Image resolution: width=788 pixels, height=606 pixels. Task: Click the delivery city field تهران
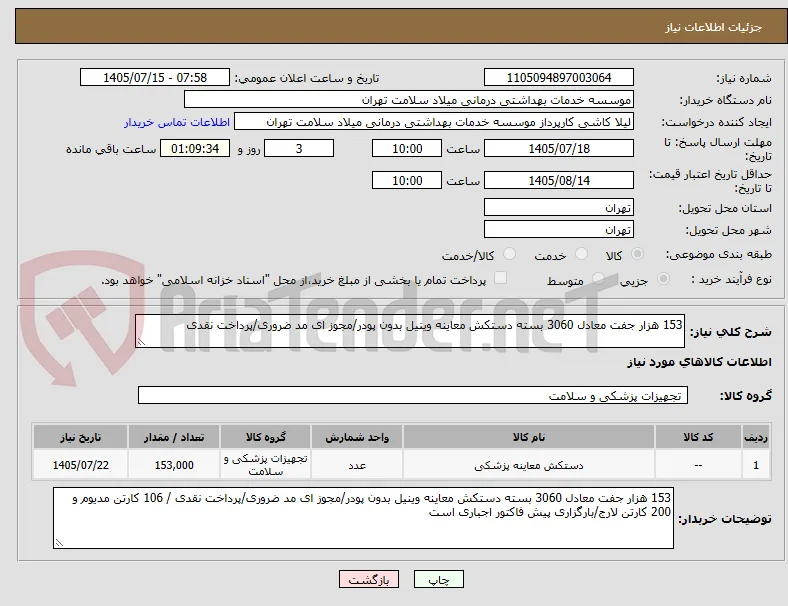559,230
